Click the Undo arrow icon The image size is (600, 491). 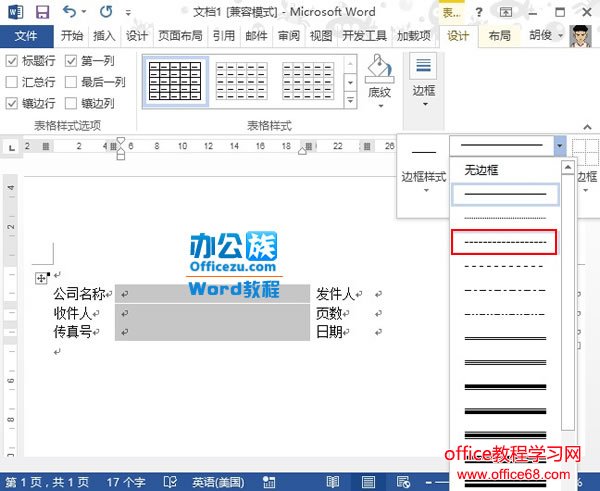[70, 12]
